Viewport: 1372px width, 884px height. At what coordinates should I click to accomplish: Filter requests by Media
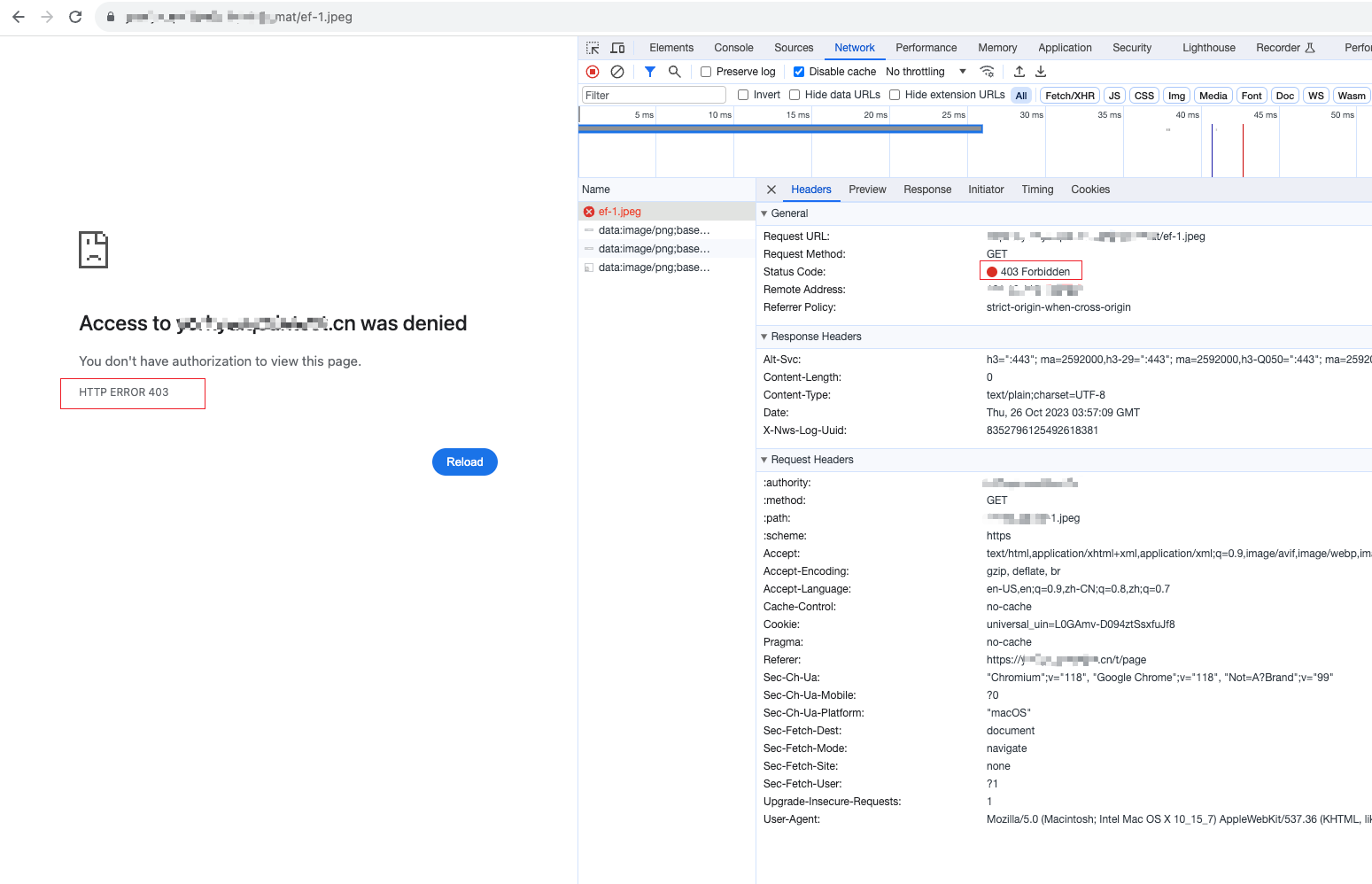pyautogui.click(x=1213, y=96)
